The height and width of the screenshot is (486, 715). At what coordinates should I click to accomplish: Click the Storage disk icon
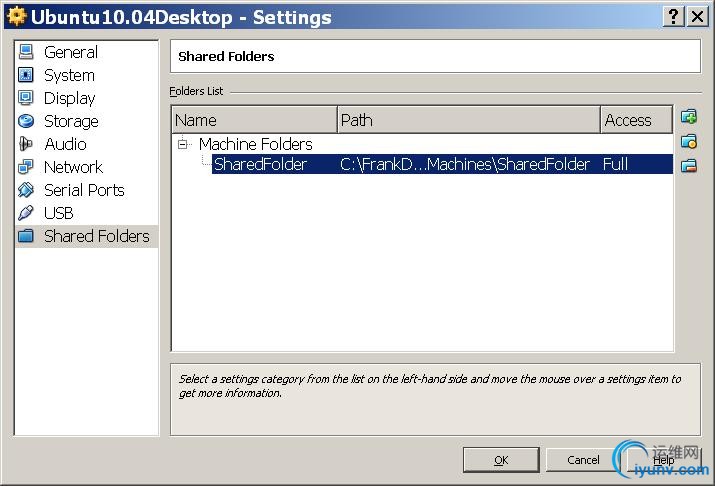tap(26, 121)
